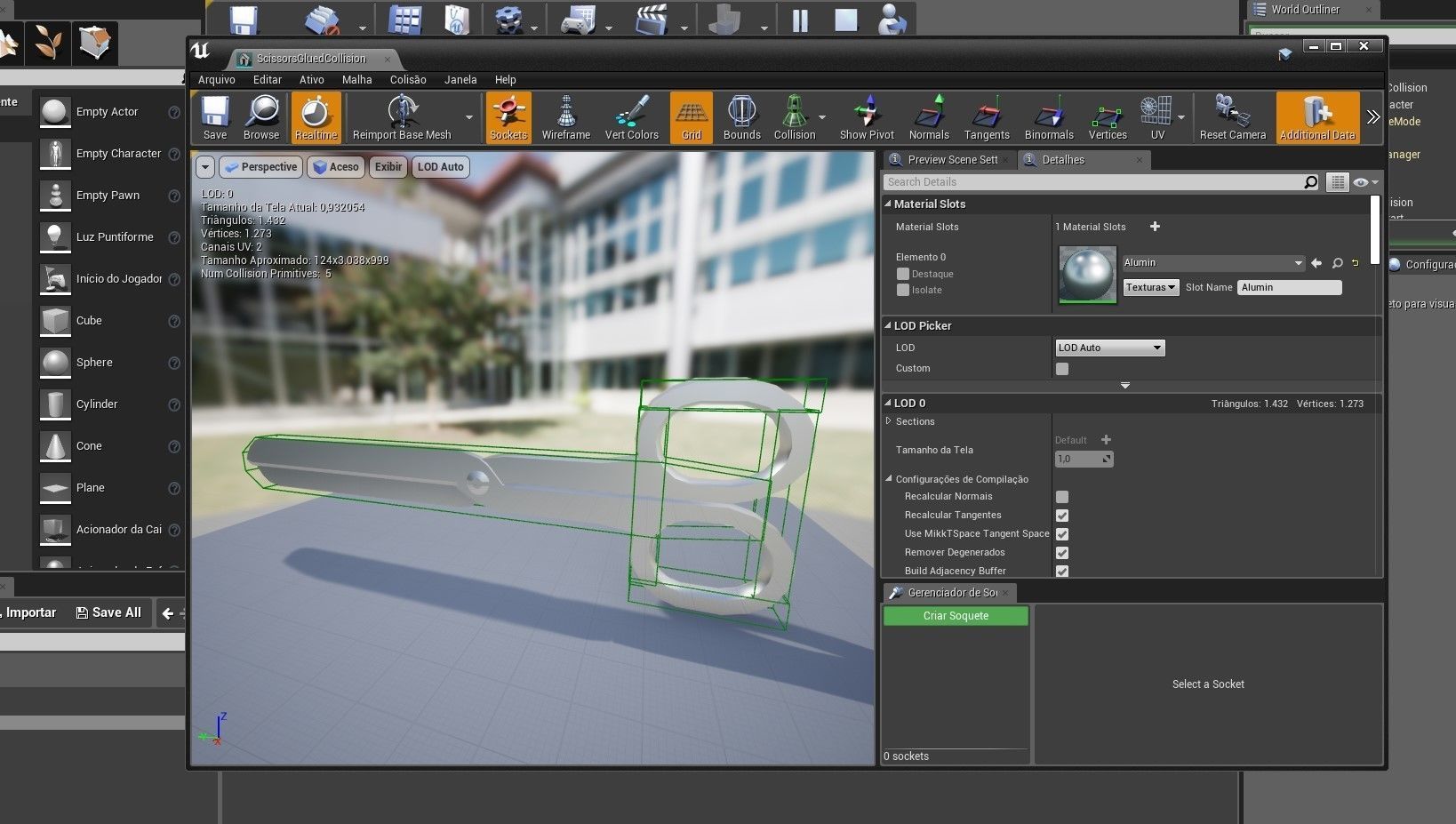
Task: Open UV channel options arrow
Action: click(1181, 117)
